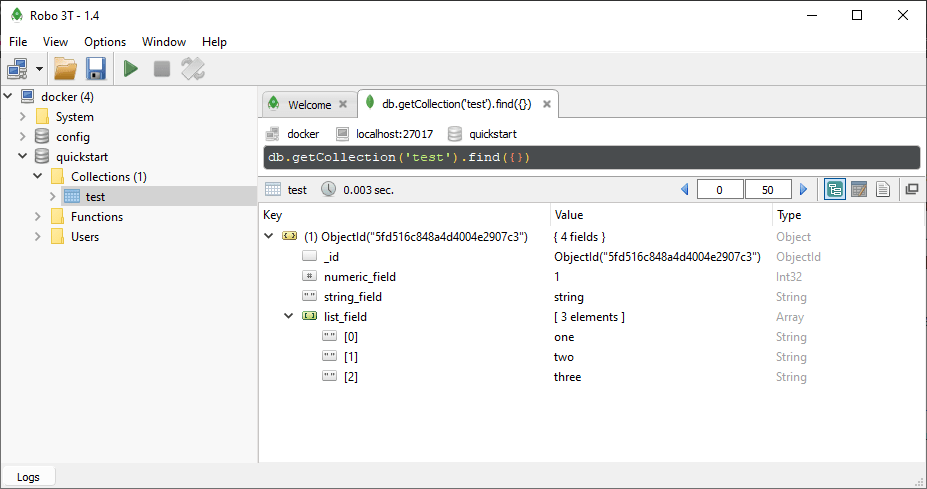This screenshot has height=489, width=927.
Task: Open the File menu
Action: [18, 42]
